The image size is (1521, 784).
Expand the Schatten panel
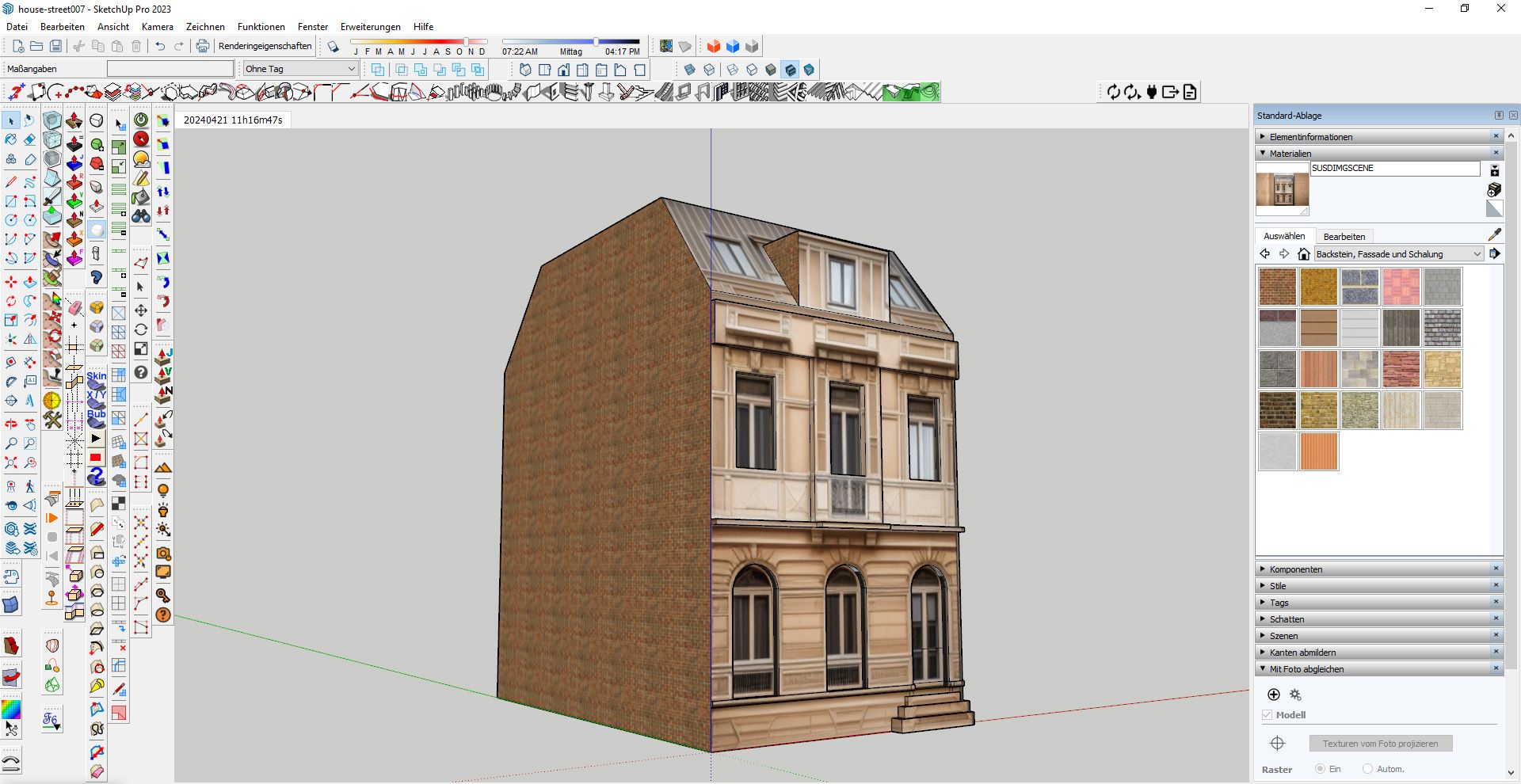coord(1287,619)
